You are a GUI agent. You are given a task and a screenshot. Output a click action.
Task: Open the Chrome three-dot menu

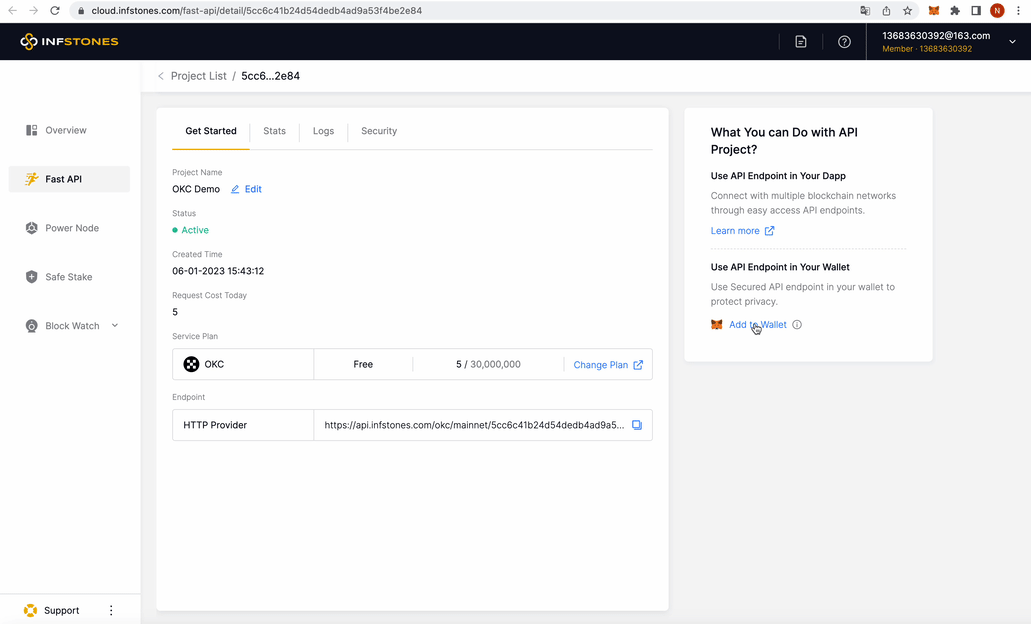point(1019,11)
